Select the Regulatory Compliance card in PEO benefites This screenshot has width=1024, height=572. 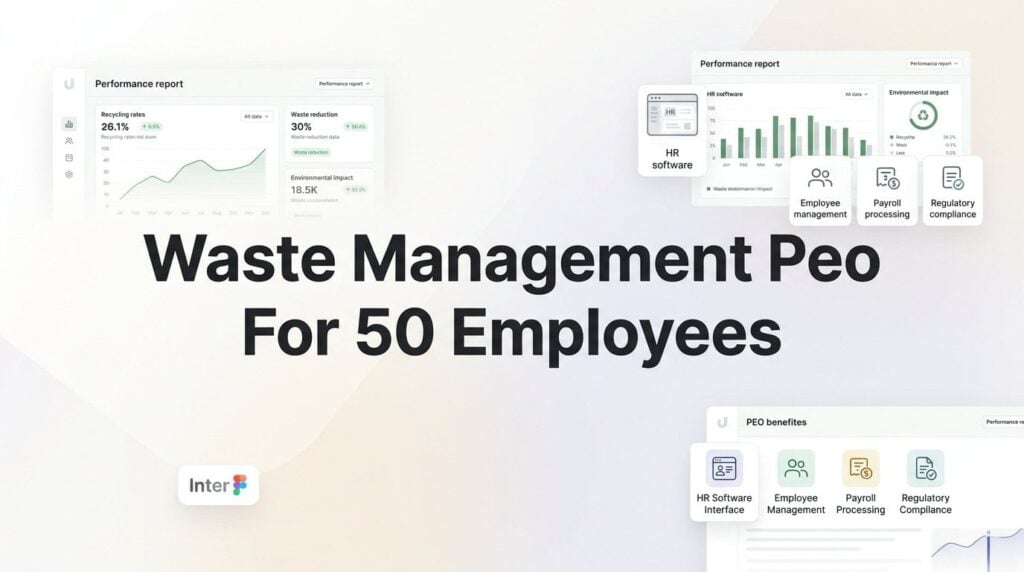click(925, 482)
